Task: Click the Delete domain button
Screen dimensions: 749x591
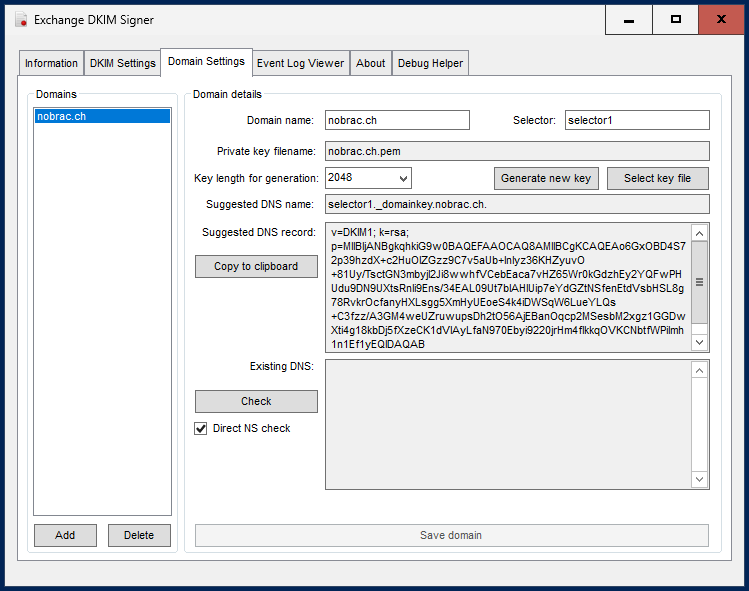Action: click(139, 535)
